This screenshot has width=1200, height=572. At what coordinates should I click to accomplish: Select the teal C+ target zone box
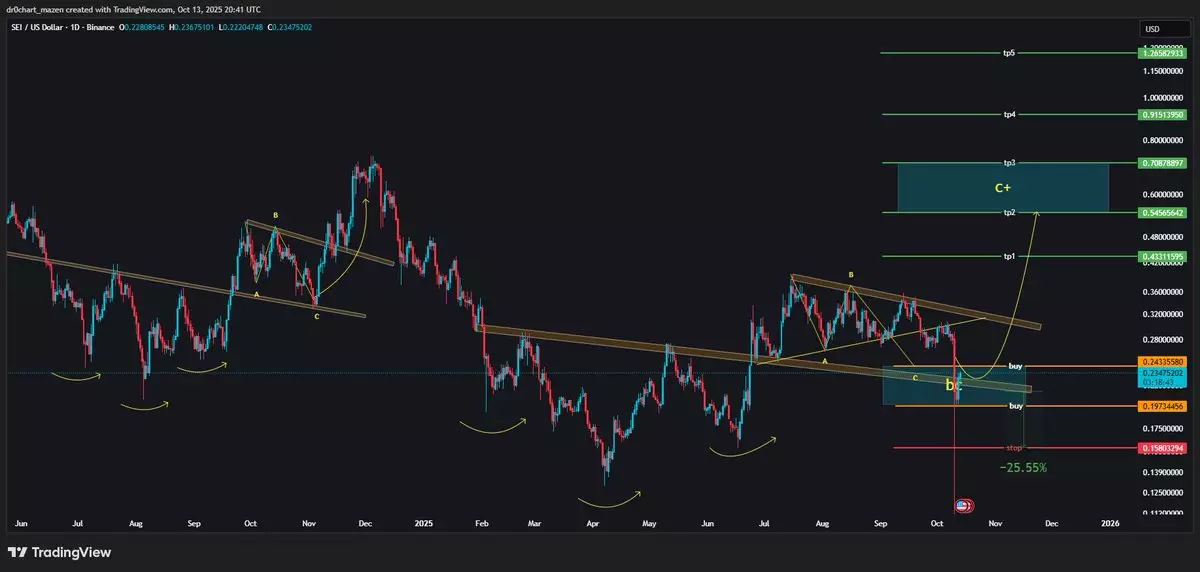[x=1002, y=188]
